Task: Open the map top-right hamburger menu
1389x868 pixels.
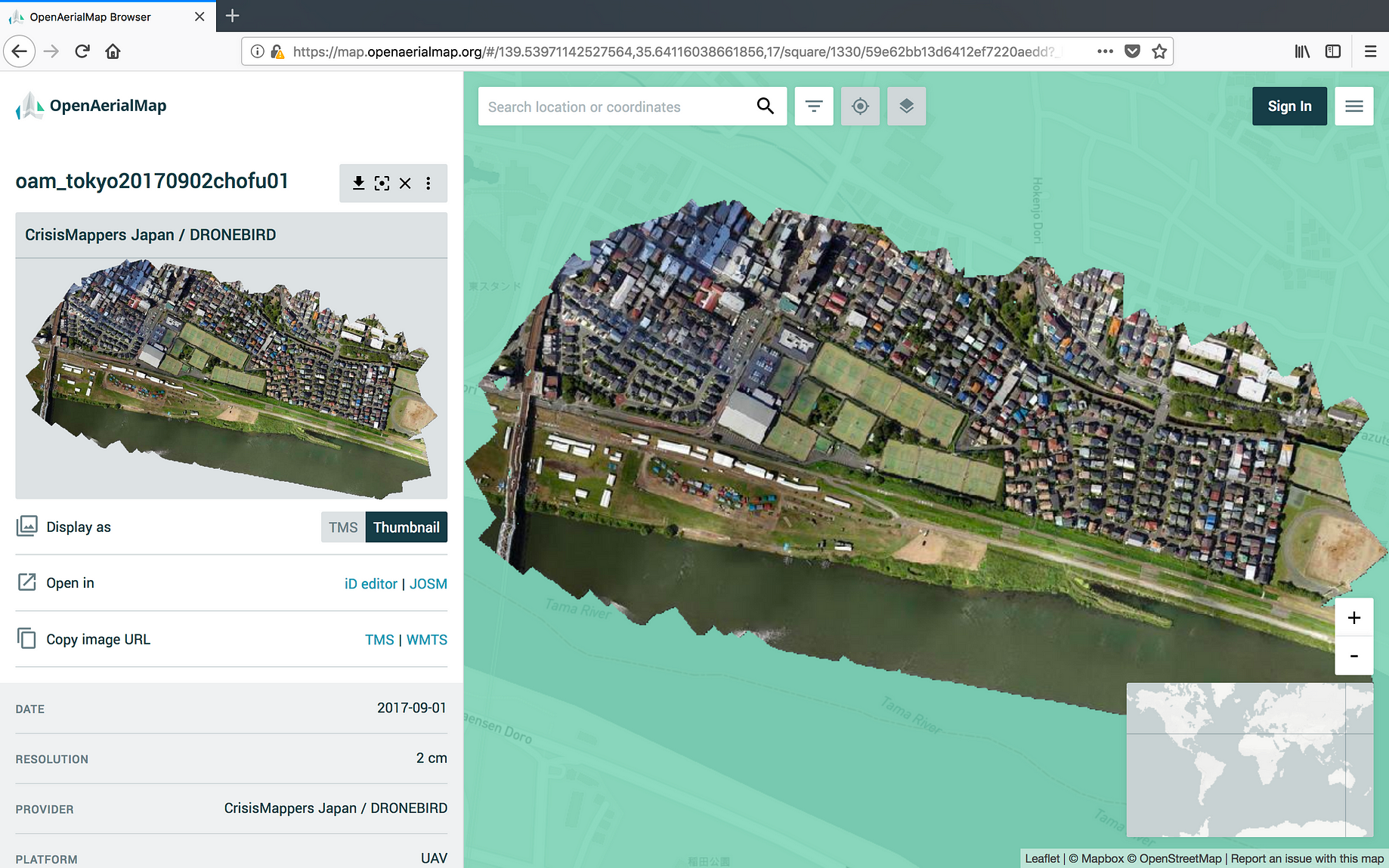Action: (1354, 107)
